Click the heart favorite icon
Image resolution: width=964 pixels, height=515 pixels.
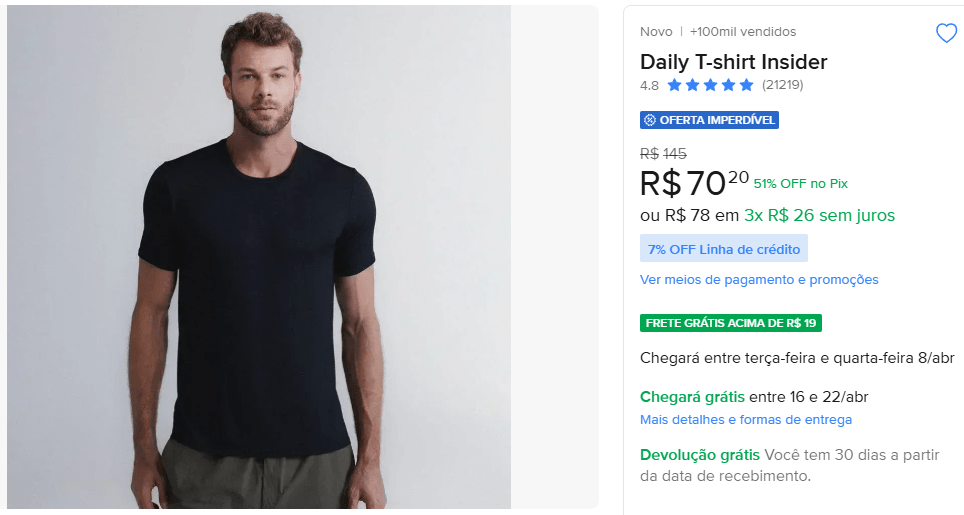946,34
